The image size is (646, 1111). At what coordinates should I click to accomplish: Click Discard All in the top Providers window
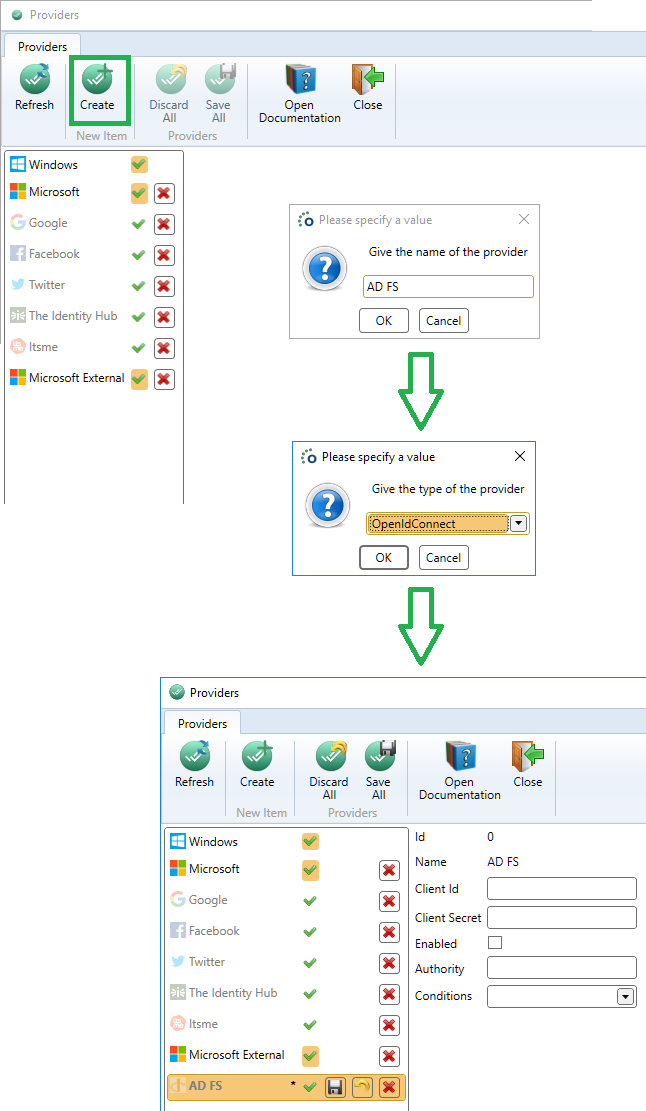pyautogui.click(x=169, y=94)
